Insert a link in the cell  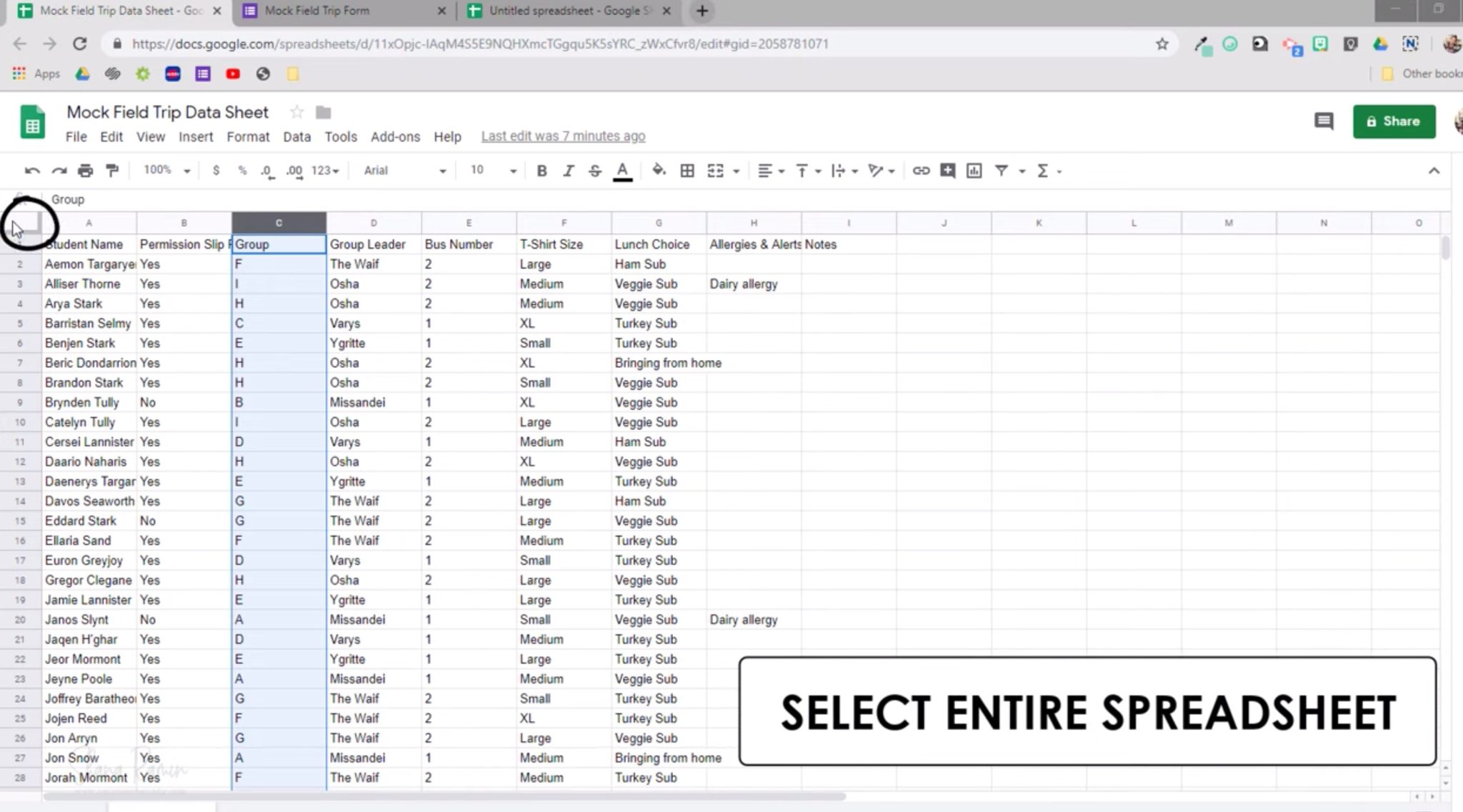[921, 171]
